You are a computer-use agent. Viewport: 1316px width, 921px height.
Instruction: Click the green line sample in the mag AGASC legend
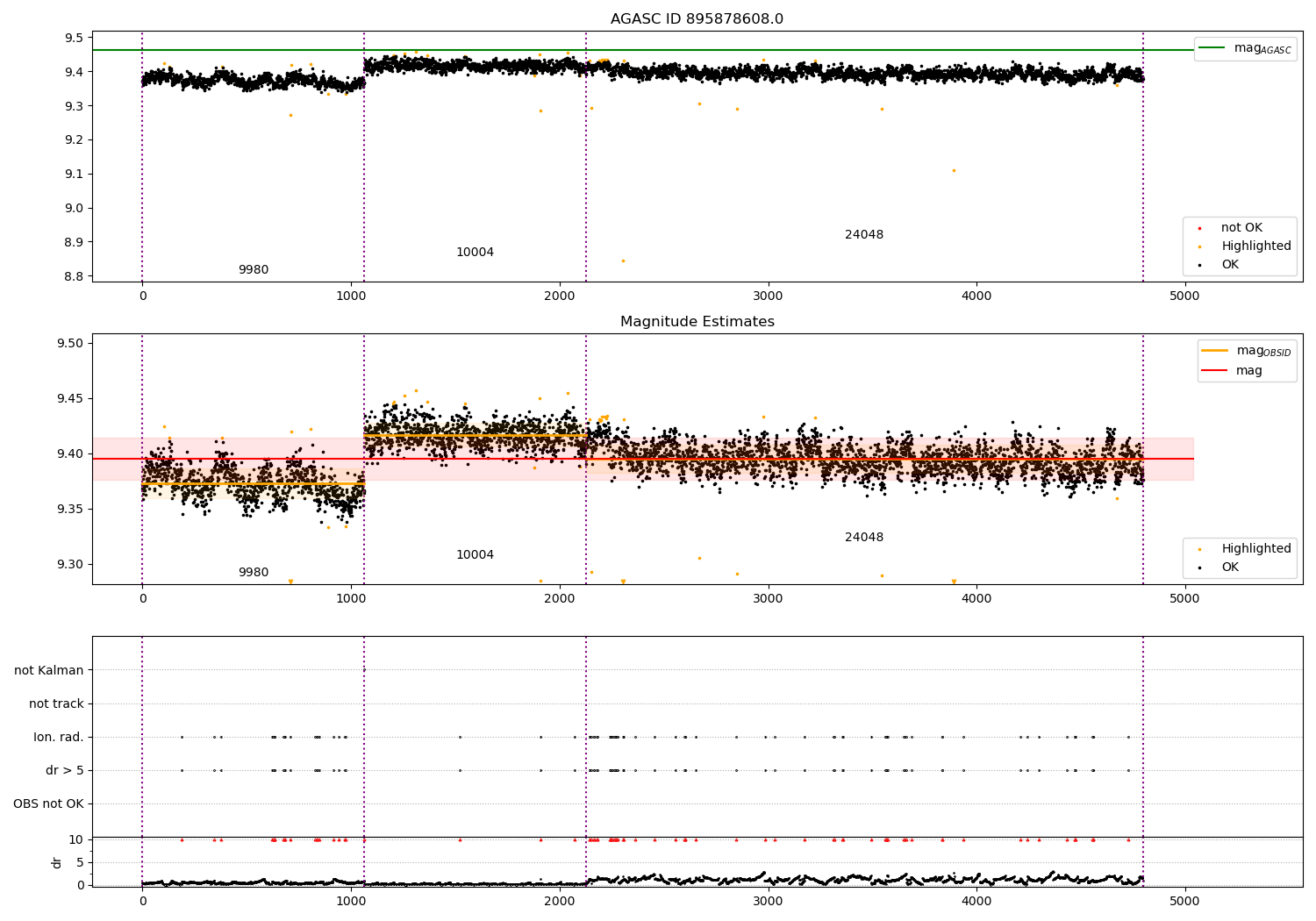(1212, 47)
